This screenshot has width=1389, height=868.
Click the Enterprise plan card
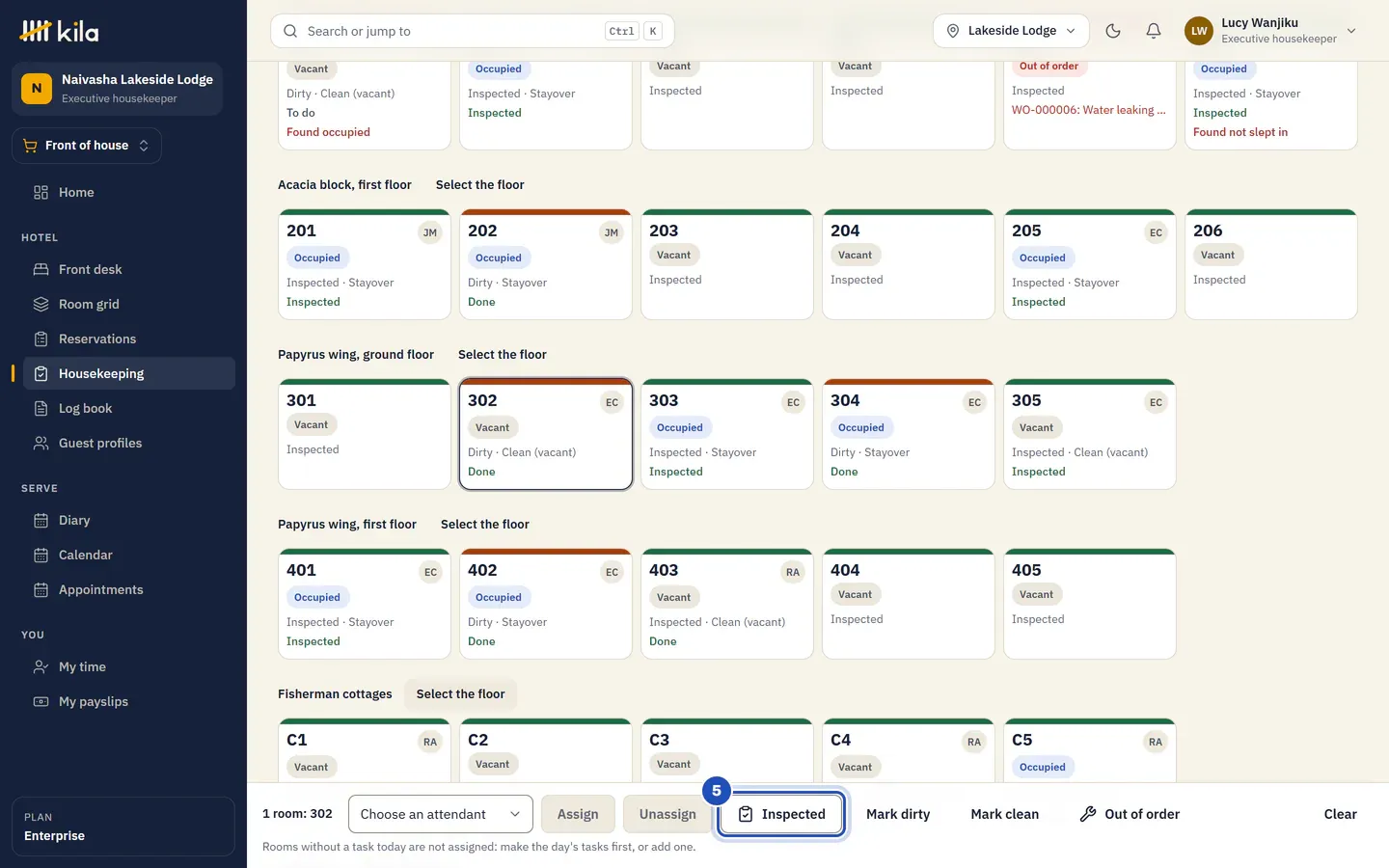point(123,827)
